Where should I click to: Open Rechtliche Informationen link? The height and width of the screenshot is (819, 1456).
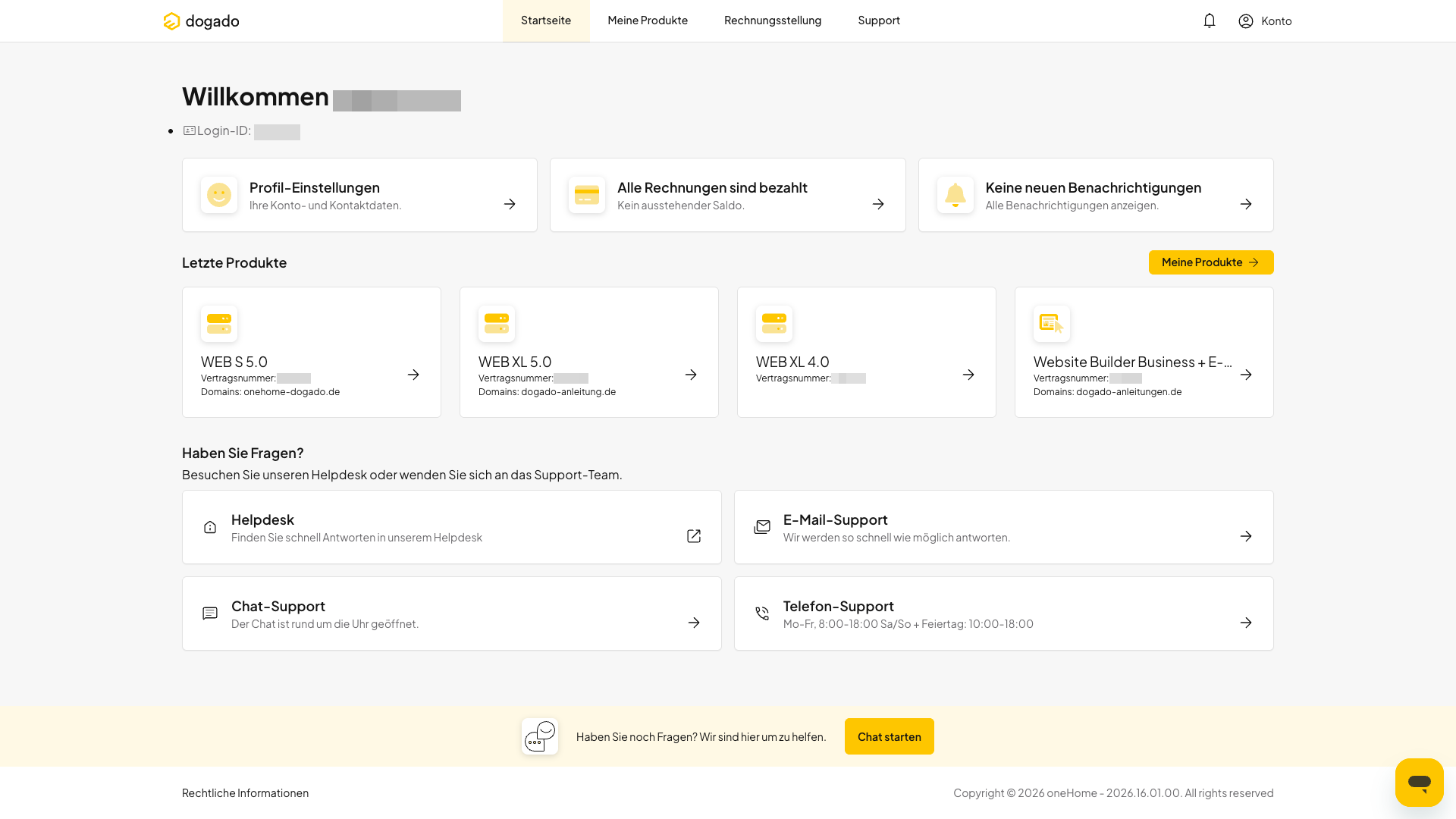point(245,792)
